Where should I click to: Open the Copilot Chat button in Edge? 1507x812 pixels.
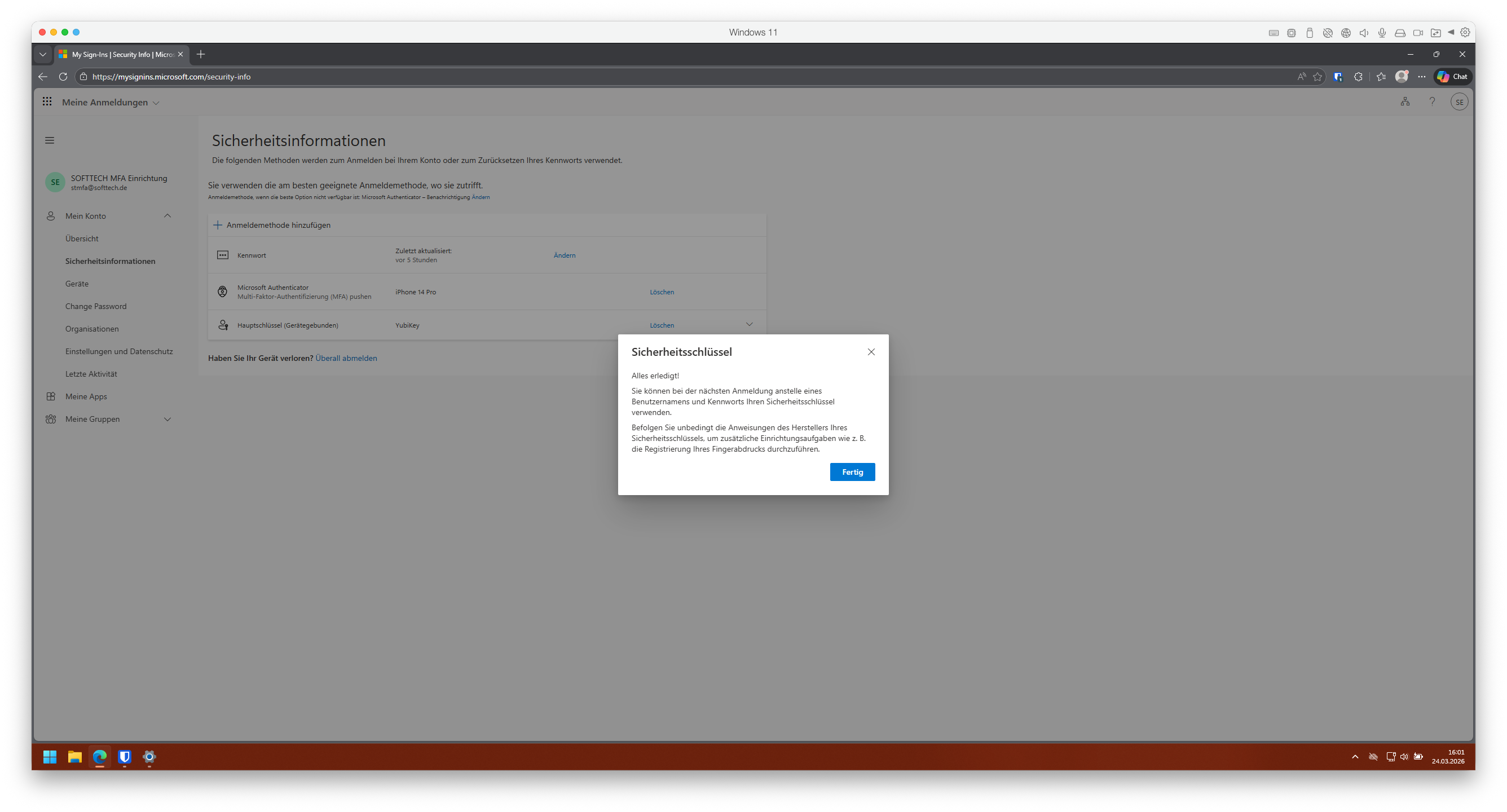(1453, 77)
